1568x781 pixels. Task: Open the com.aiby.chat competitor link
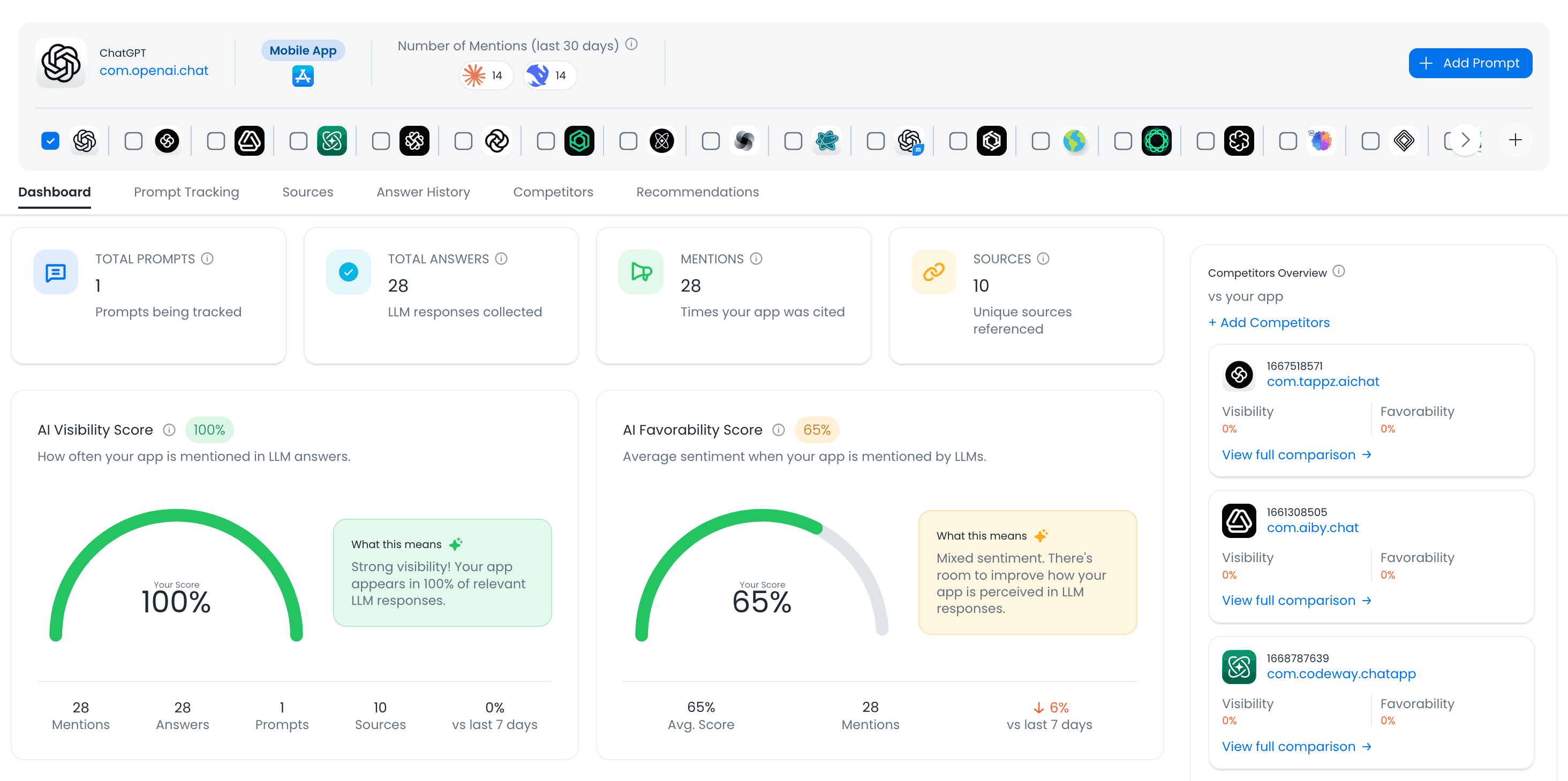coord(1313,527)
